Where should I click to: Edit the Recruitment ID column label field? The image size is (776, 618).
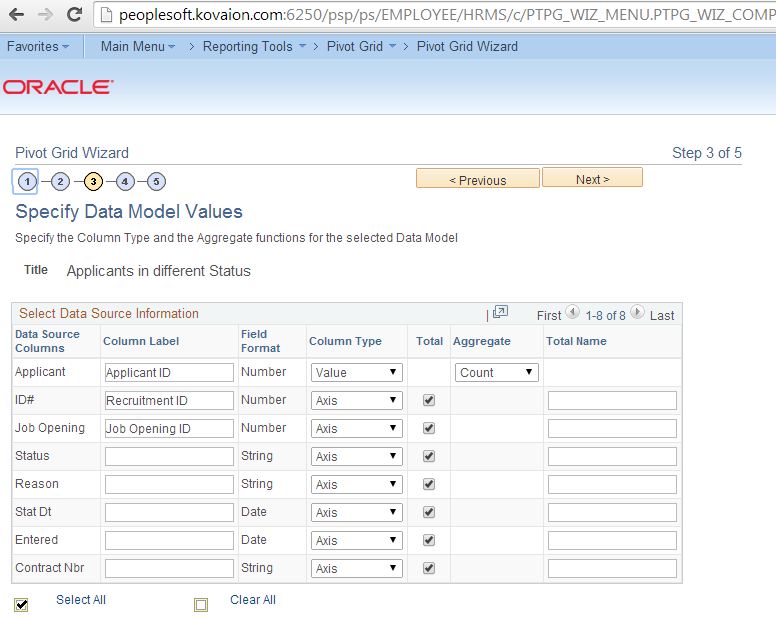click(169, 401)
